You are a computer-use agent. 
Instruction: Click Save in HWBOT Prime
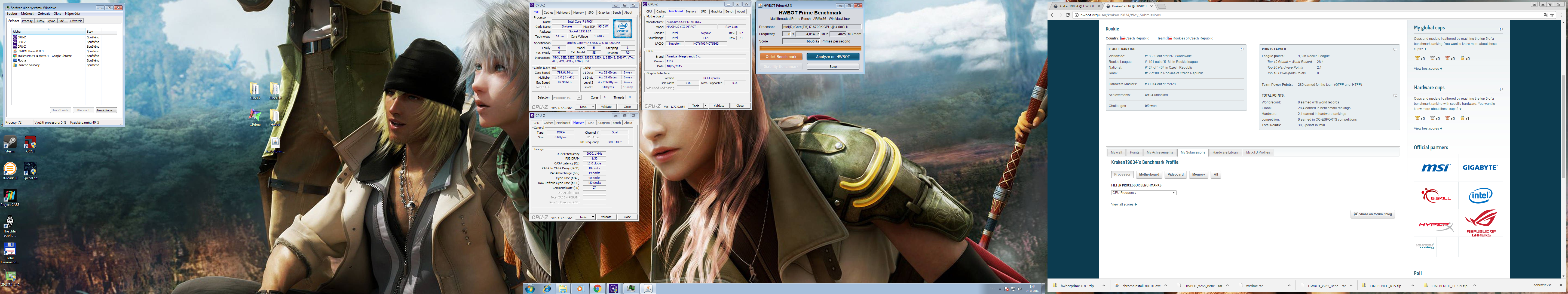(833, 66)
